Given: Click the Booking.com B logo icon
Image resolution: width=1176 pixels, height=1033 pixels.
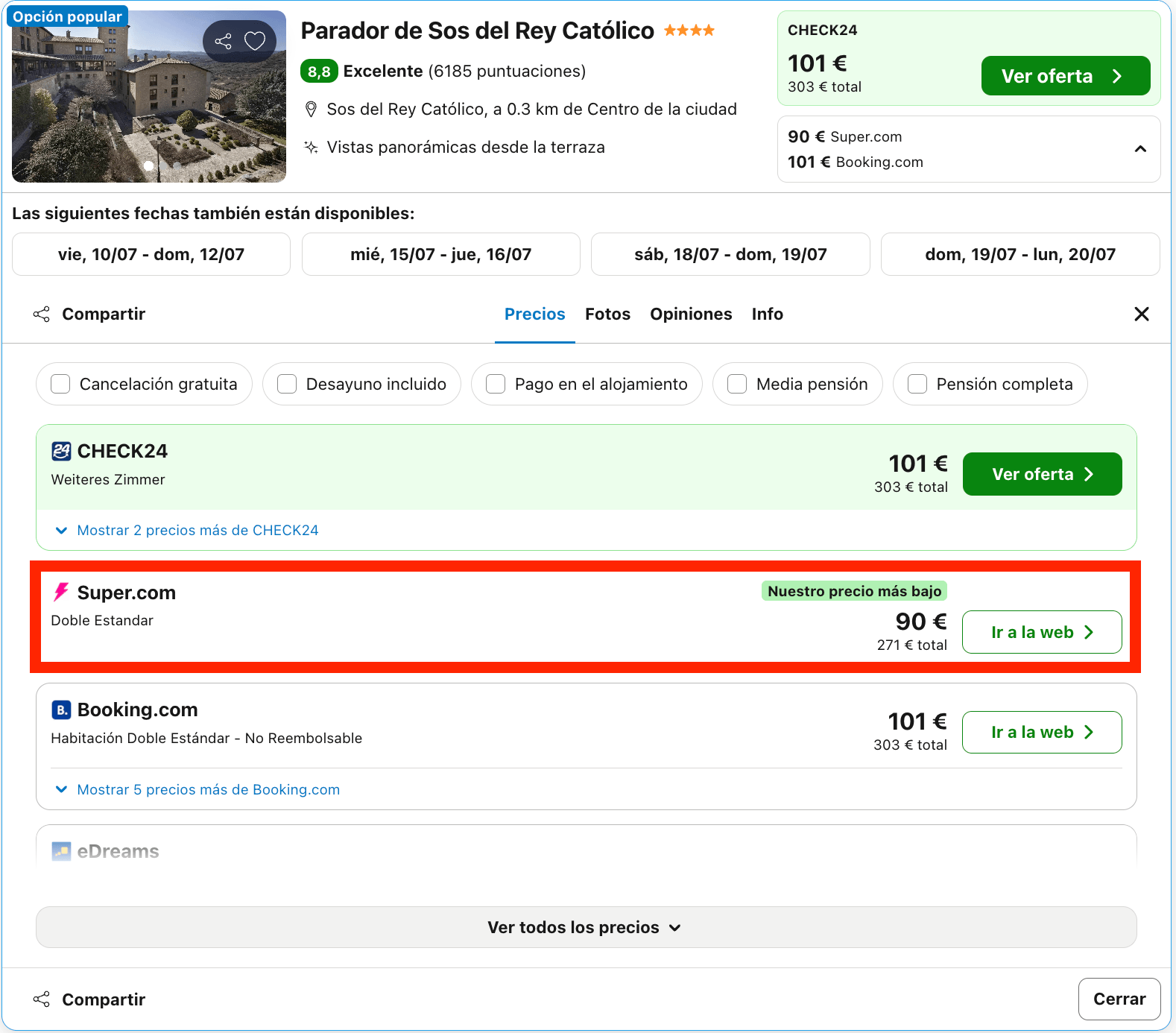Looking at the screenshot, I should coord(61,710).
